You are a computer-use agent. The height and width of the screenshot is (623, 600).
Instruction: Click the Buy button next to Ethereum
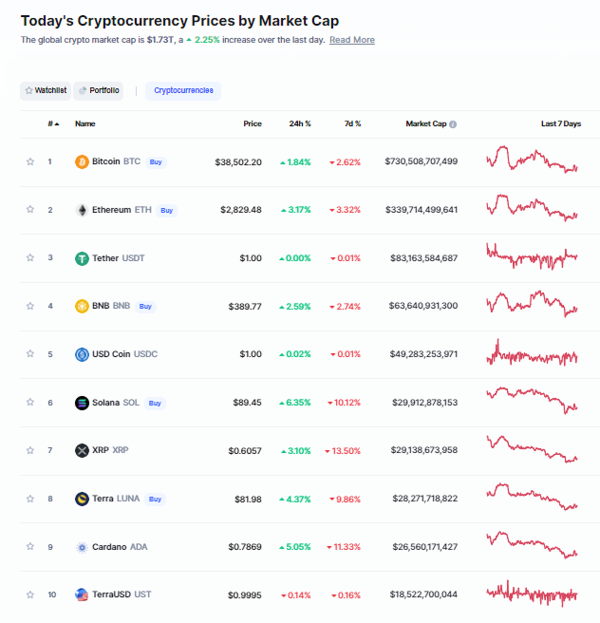click(x=166, y=211)
